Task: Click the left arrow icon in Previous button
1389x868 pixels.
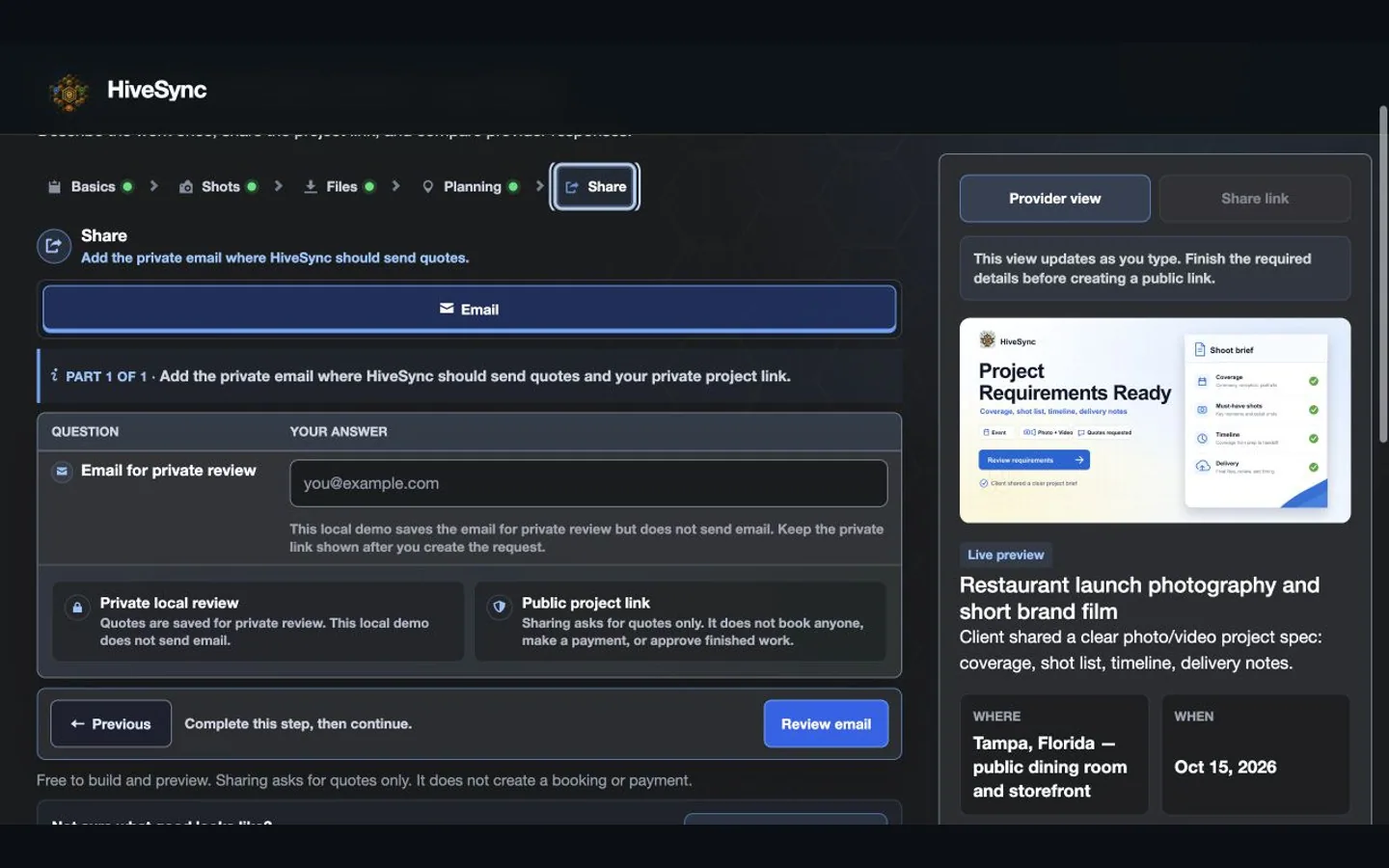Action: click(x=77, y=723)
